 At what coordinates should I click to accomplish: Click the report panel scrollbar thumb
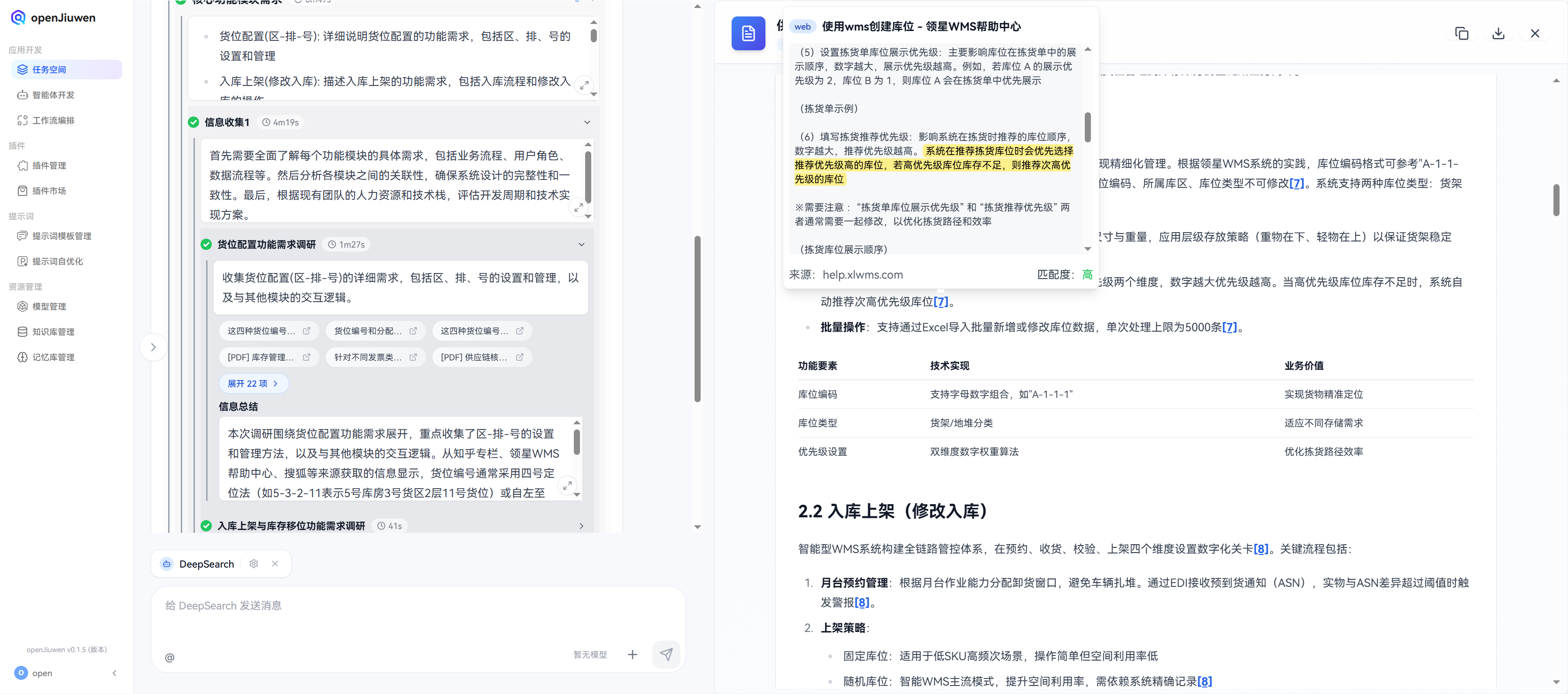[x=1556, y=200]
